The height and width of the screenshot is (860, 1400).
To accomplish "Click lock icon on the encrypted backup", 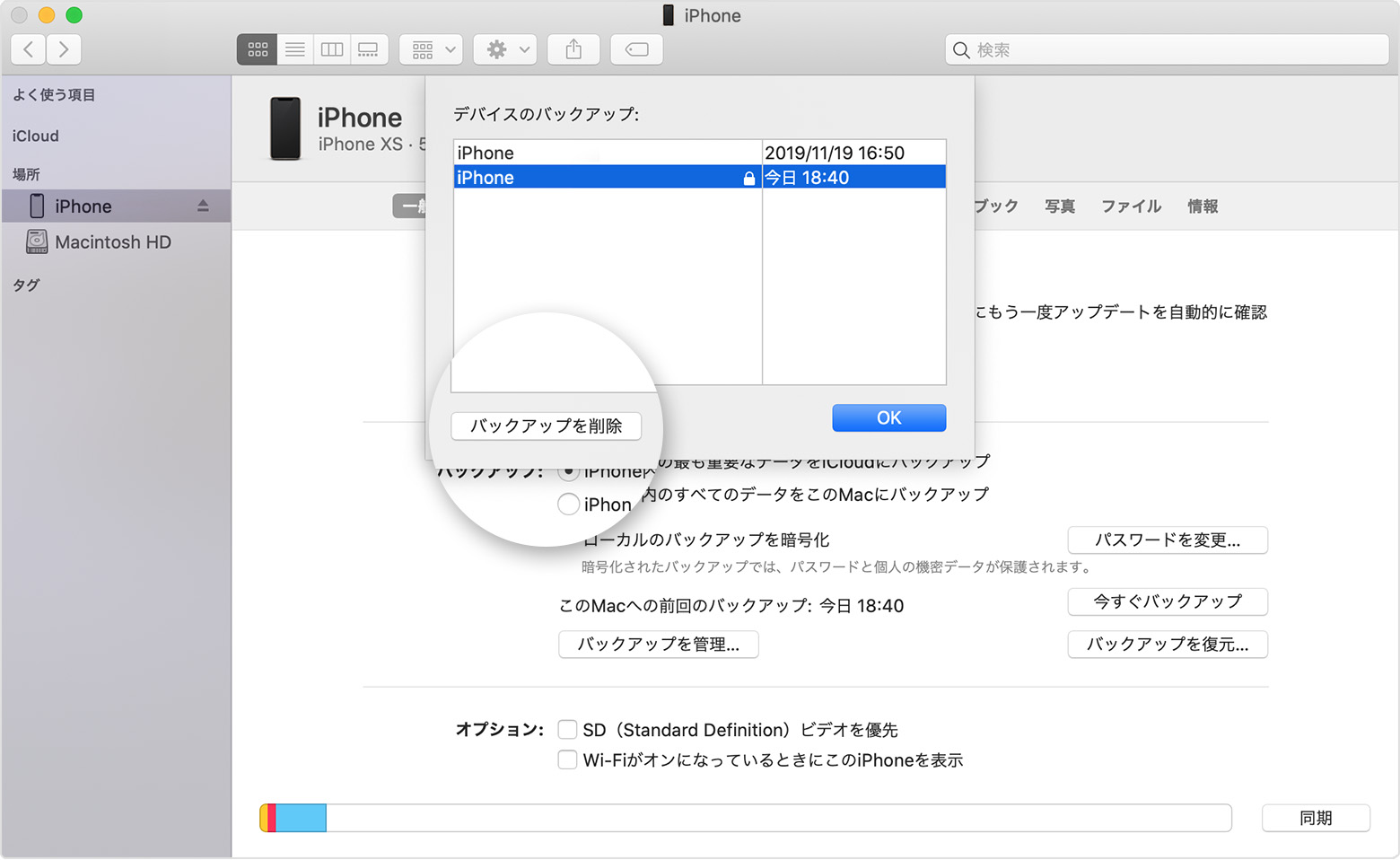I will 748,178.
